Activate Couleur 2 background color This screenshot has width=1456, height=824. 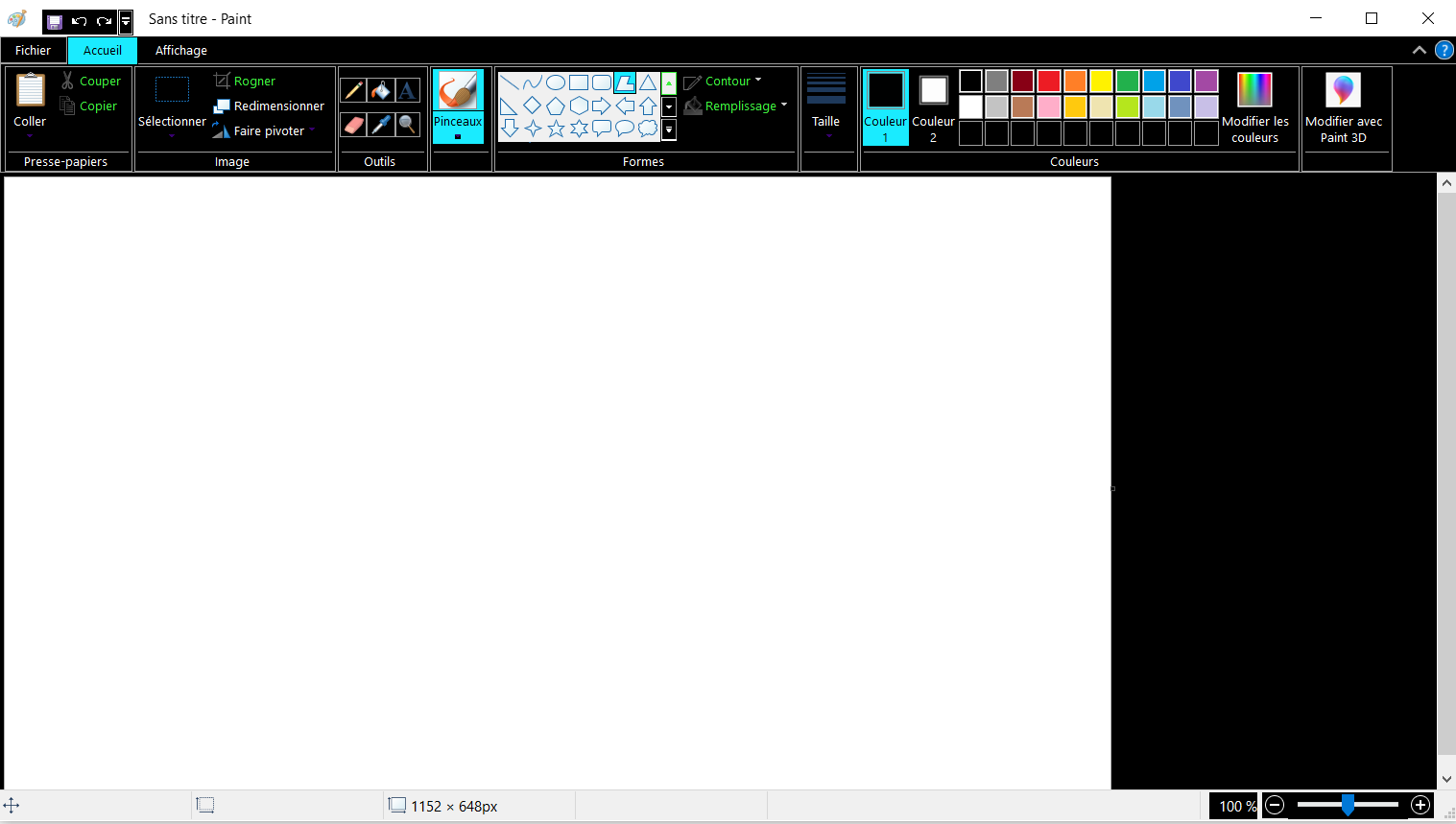click(933, 107)
